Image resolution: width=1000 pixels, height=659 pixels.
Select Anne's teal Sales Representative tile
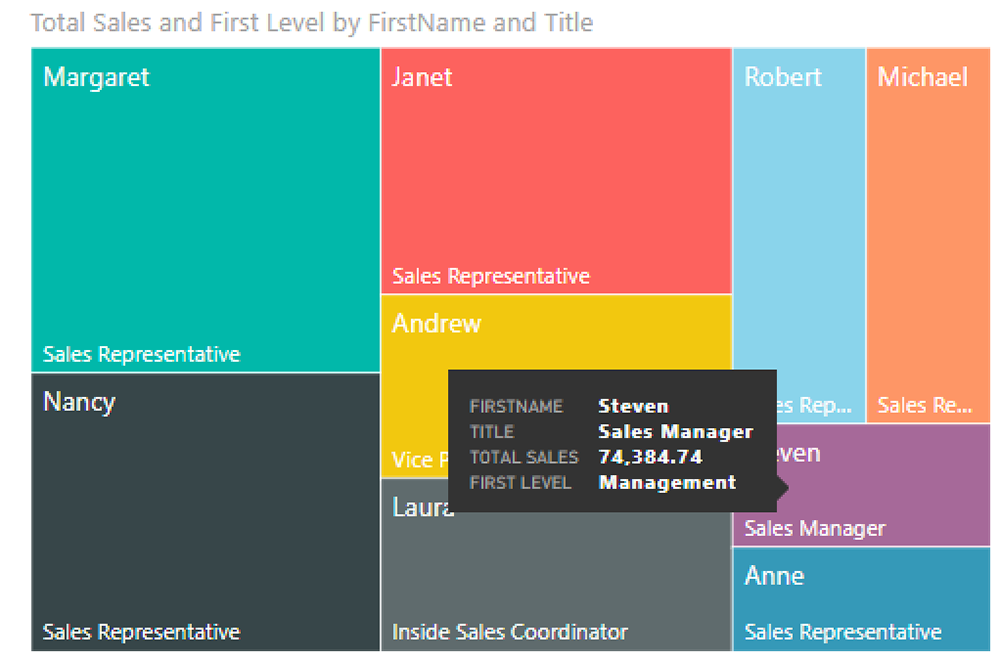860,590
